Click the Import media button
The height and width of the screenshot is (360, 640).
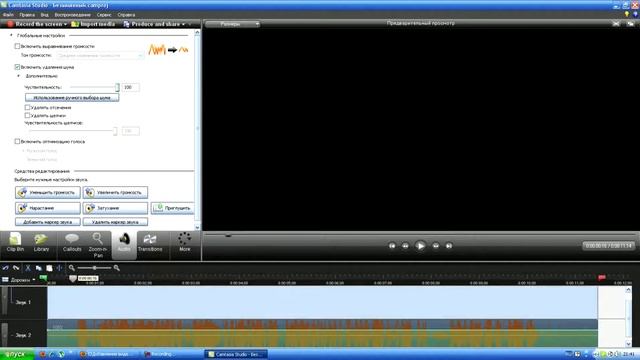(x=93, y=24)
